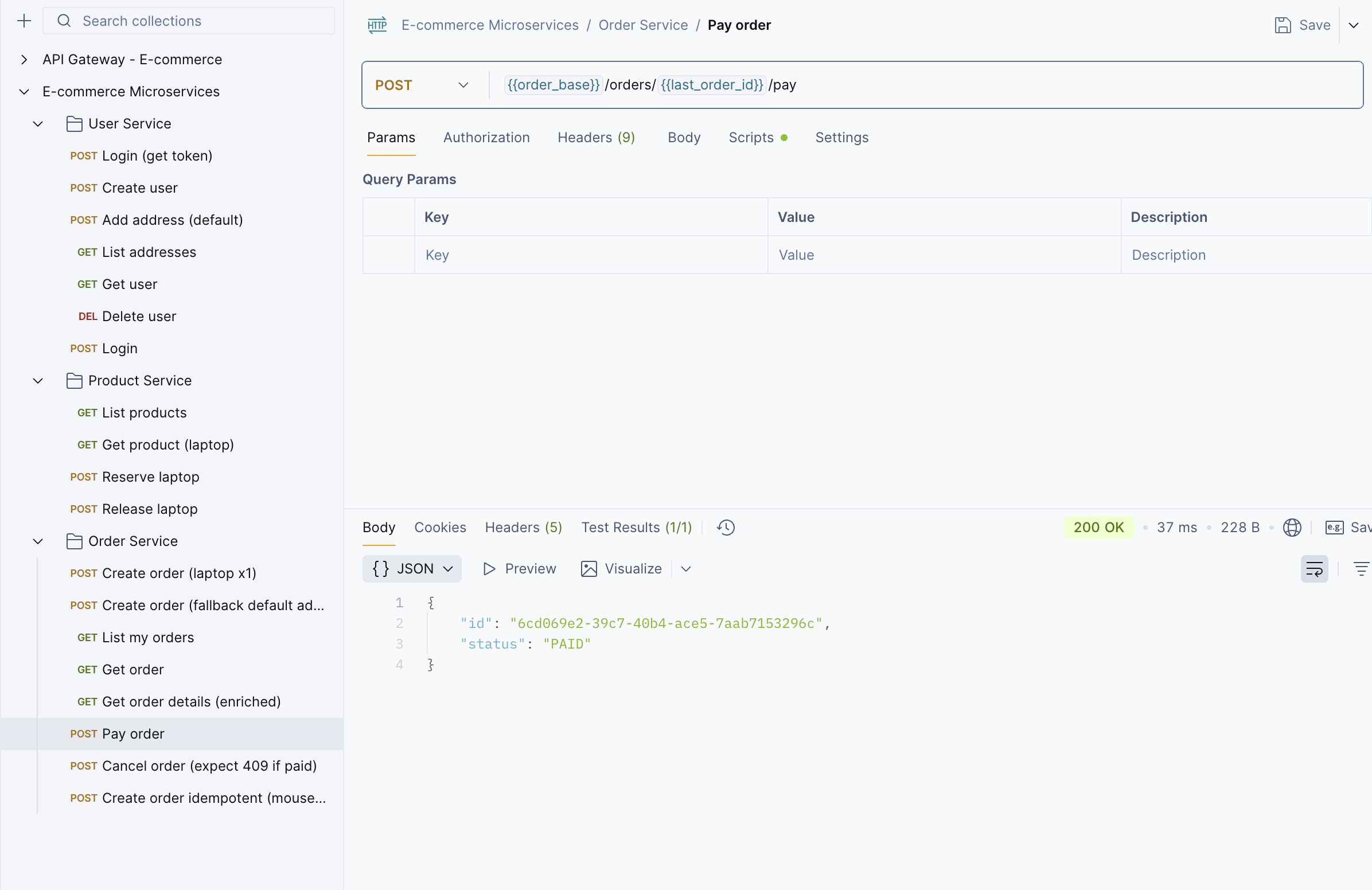The height and width of the screenshot is (890, 1372).
Task: Click the last_order_id variable in the URL
Action: pyautogui.click(x=711, y=85)
